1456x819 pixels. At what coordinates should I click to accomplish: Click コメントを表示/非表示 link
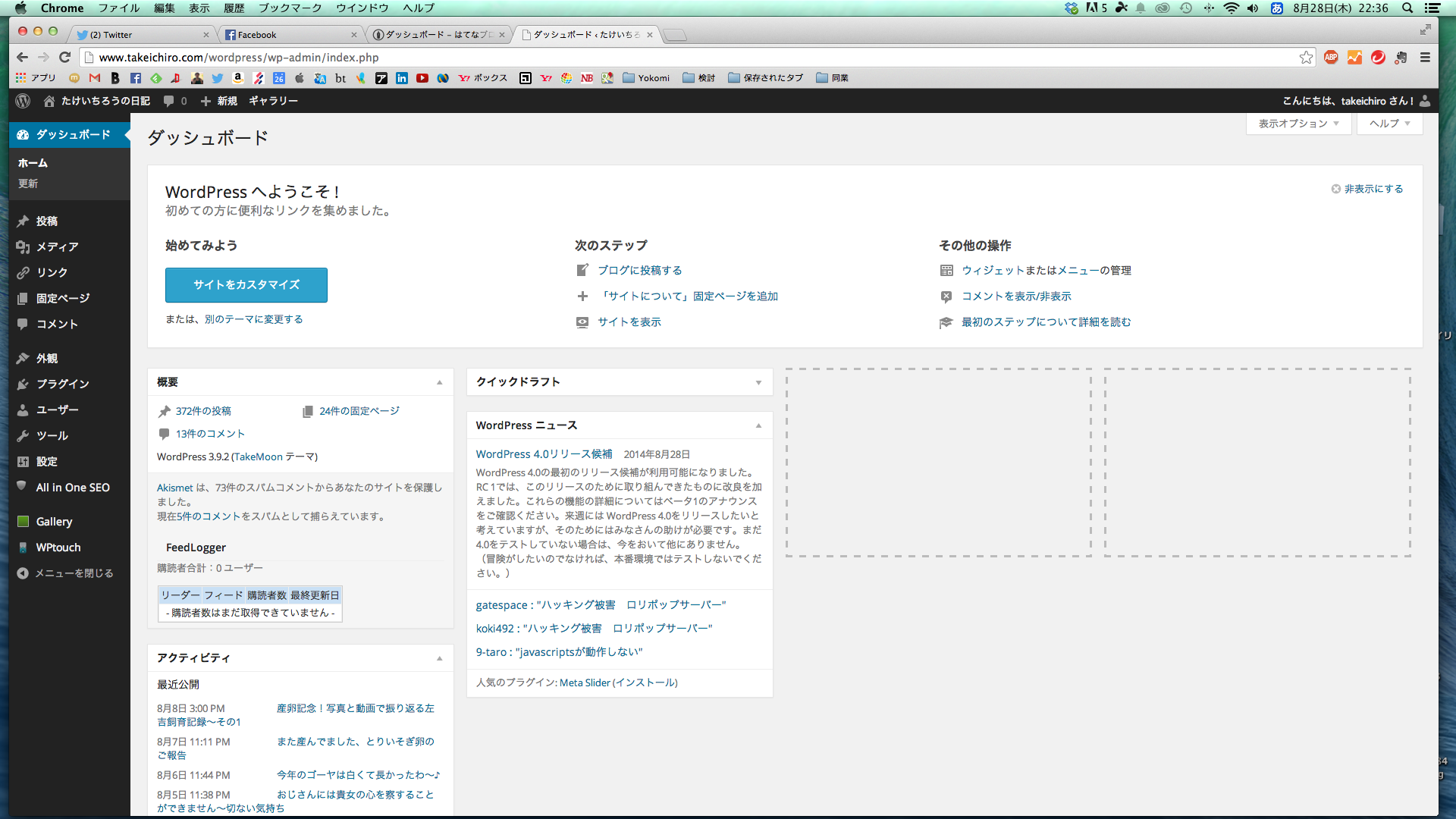point(1016,296)
